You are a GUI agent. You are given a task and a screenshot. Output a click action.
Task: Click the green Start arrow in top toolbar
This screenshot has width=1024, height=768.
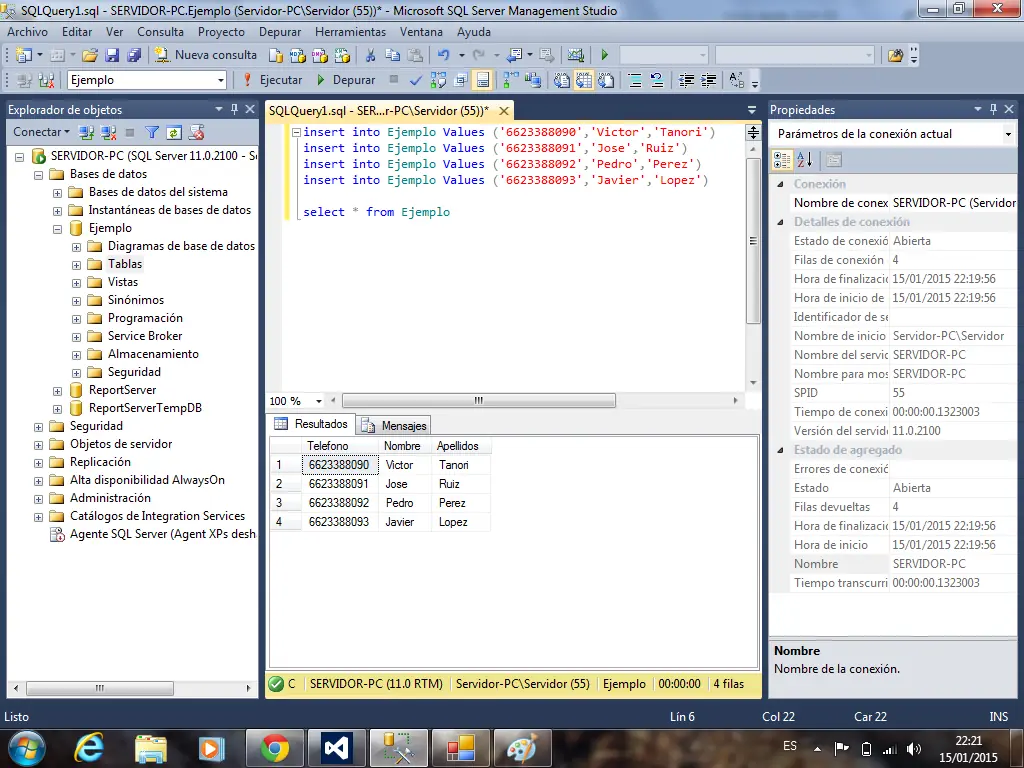pos(604,56)
